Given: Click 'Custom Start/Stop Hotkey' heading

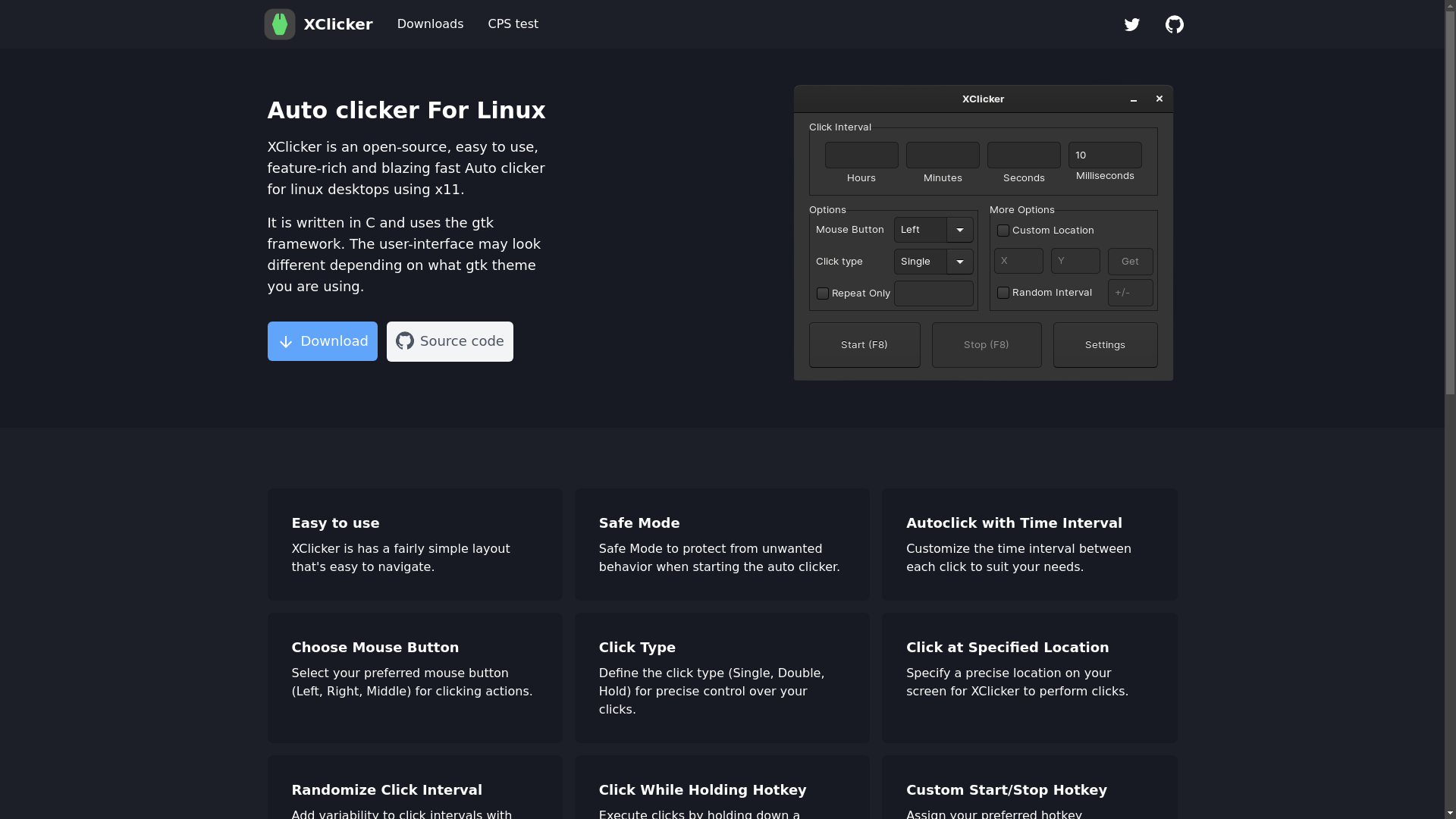Looking at the screenshot, I should [1006, 790].
